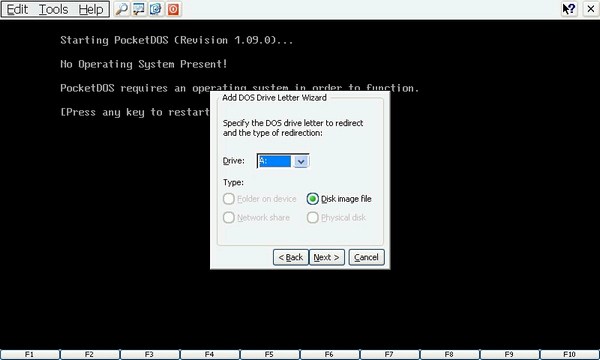Image resolution: width=600 pixels, height=360 pixels.
Task: Click the red power toolbar icon
Action: coord(173,9)
